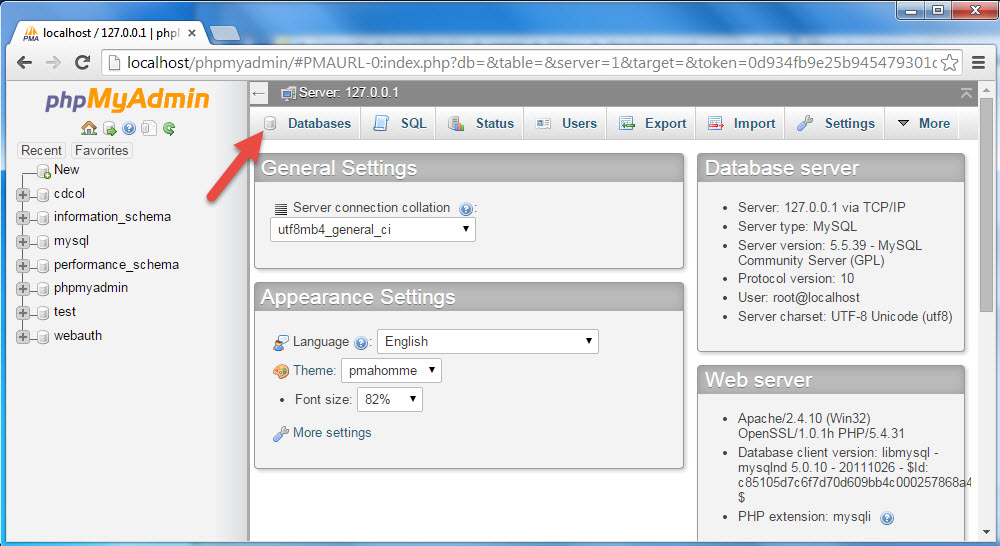This screenshot has width=1000, height=546.
Task: Expand the mysql database tree node
Action: coord(23,242)
